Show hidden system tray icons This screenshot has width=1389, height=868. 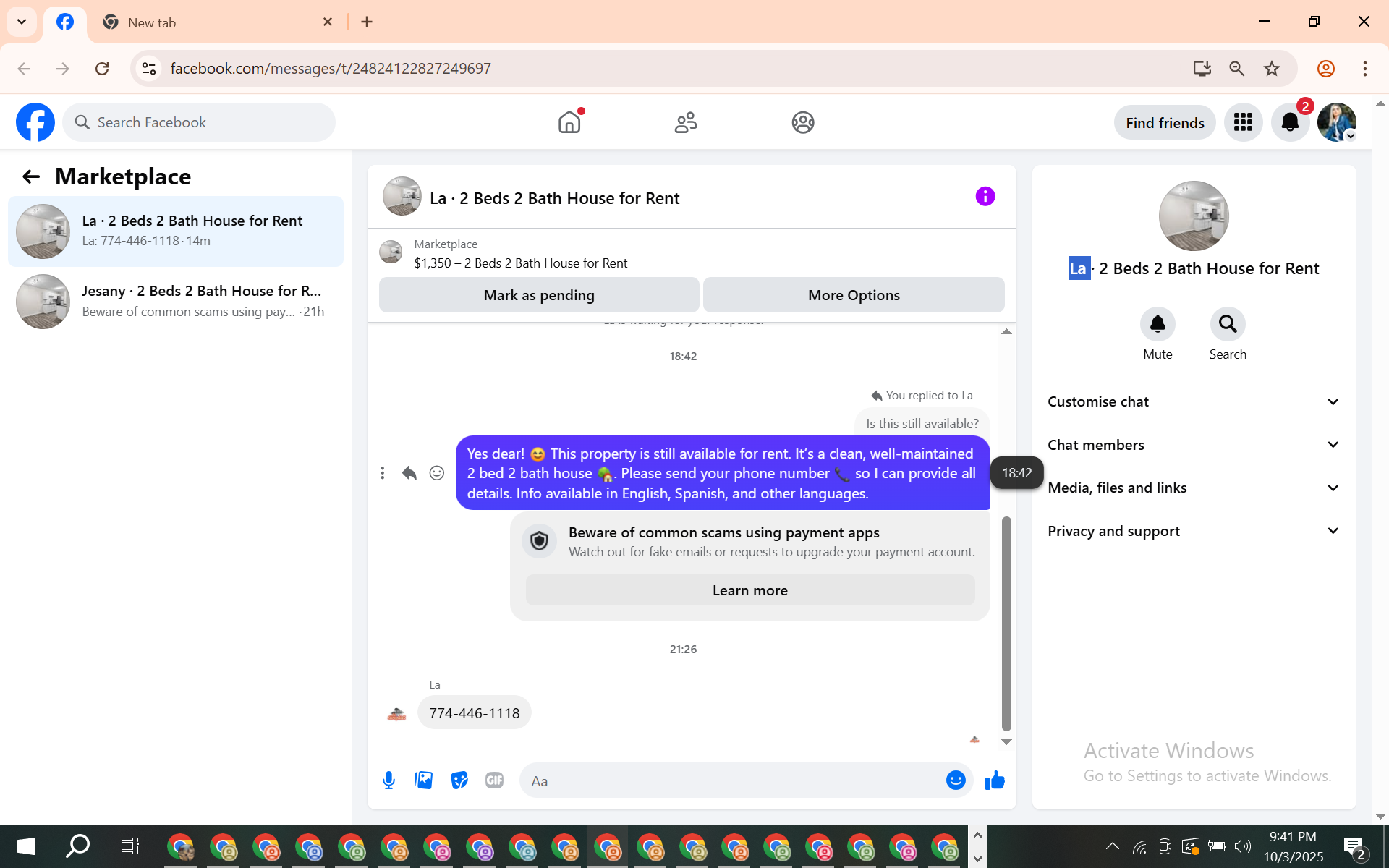[x=1113, y=846]
